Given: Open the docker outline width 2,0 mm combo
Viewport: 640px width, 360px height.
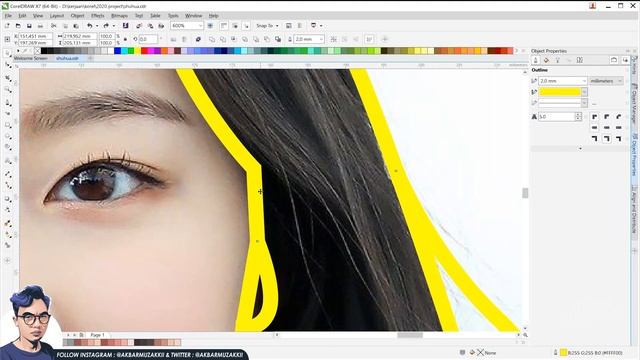Looking at the screenshot, I should 562,81.
